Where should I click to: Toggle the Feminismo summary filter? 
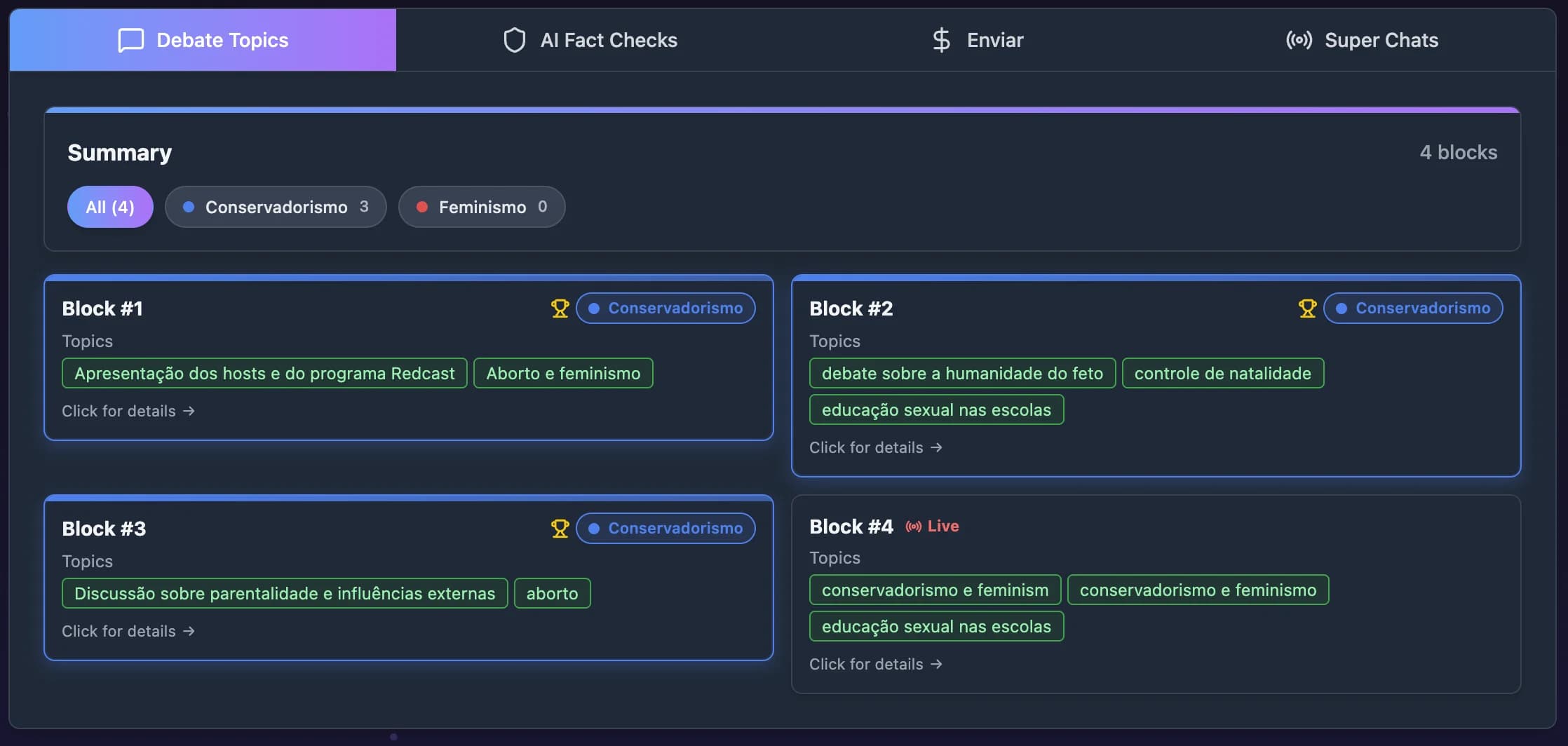(481, 206)
